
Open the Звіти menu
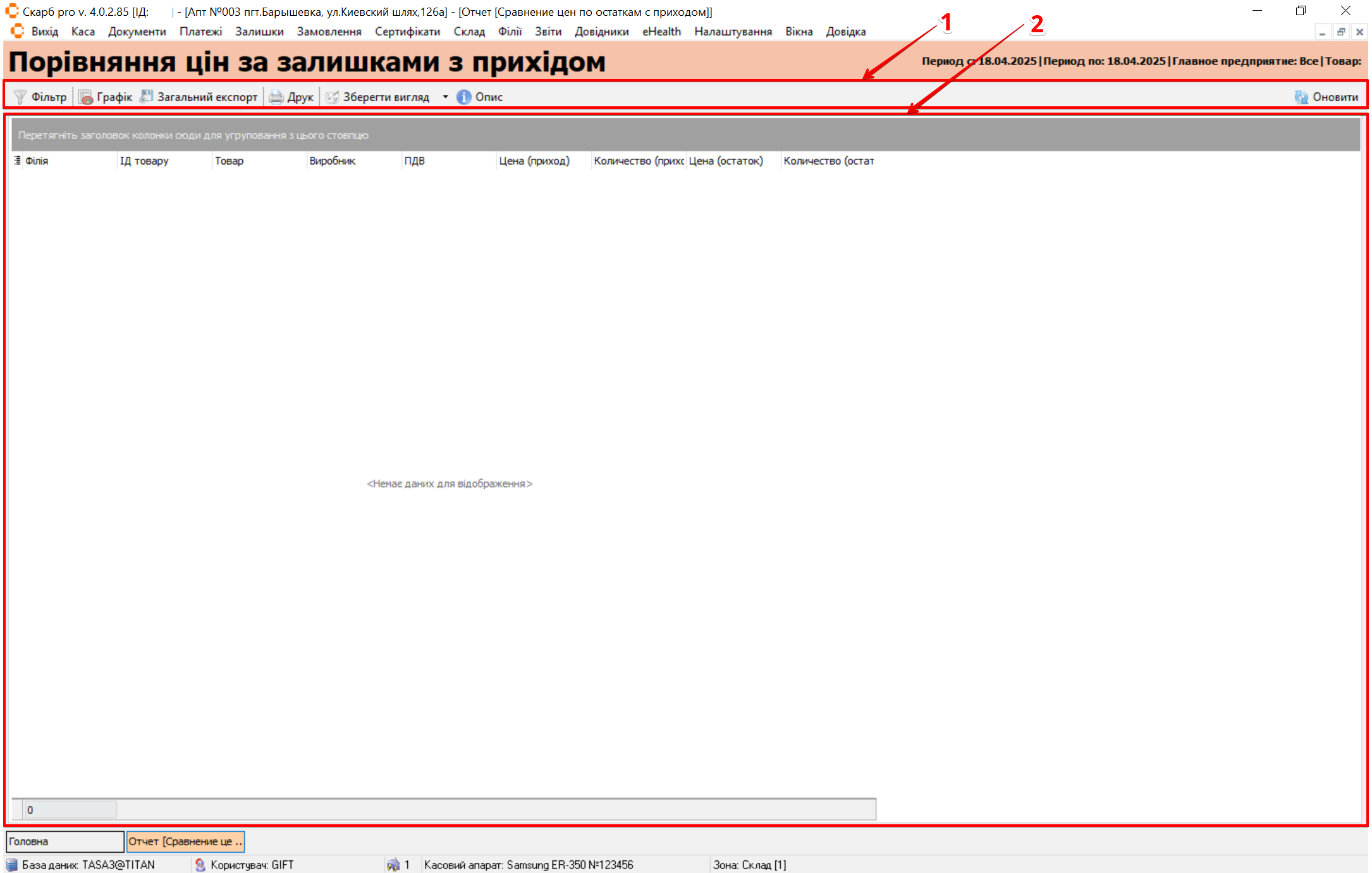point(548,32)
